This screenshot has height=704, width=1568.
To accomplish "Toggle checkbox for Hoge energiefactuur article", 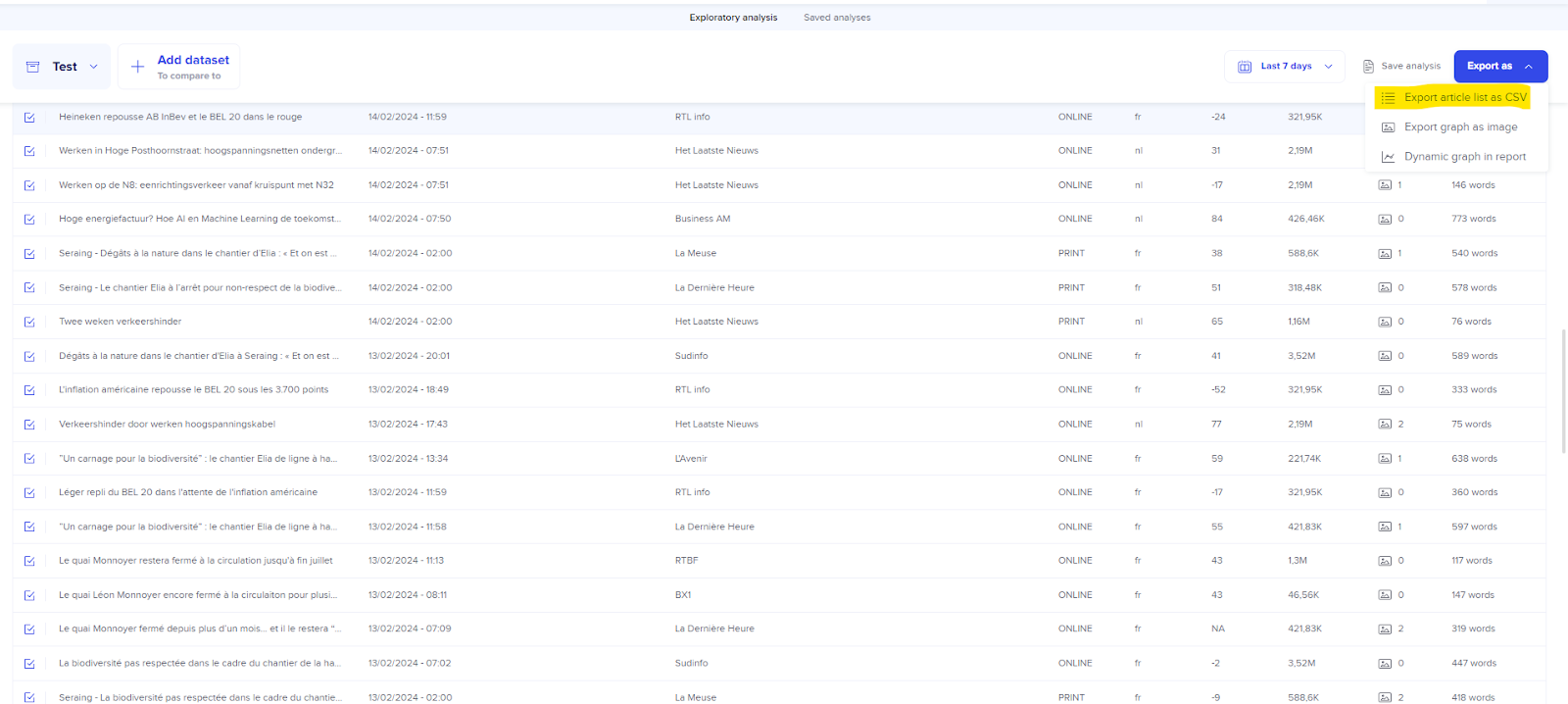I will [29, 220].
